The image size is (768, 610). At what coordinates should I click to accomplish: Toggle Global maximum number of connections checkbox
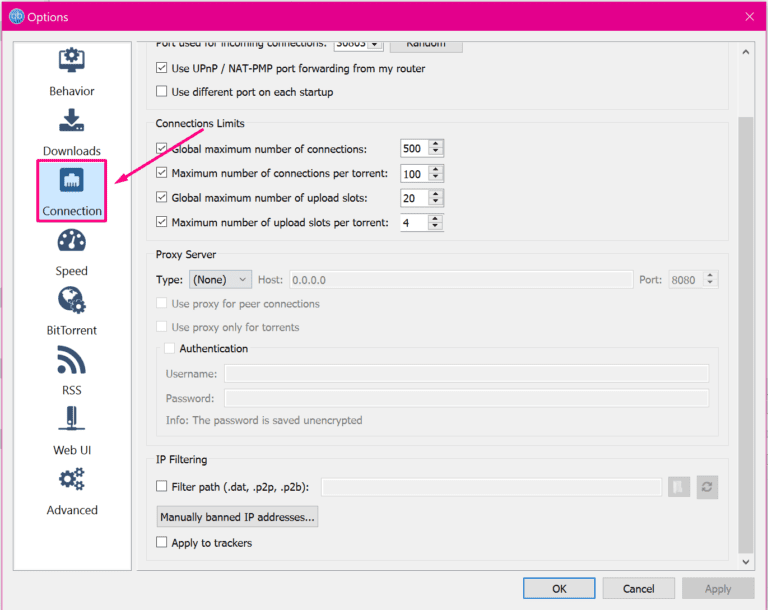tap(161, 148)
